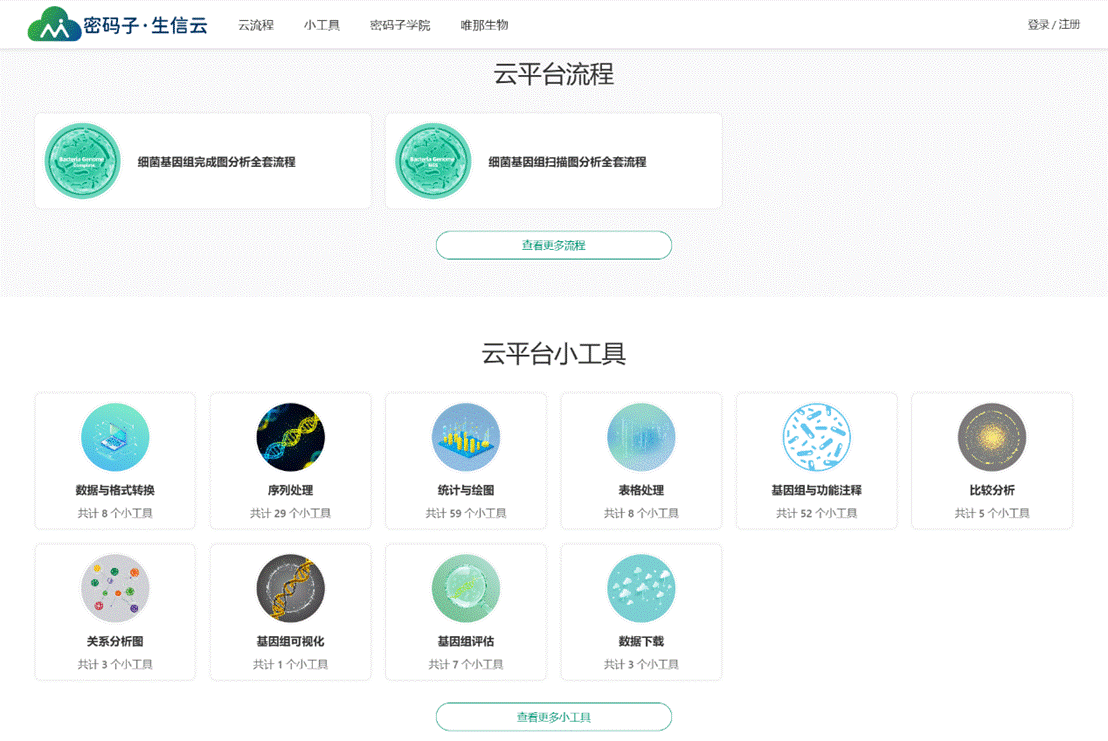Click 序列处理 label

290,490
